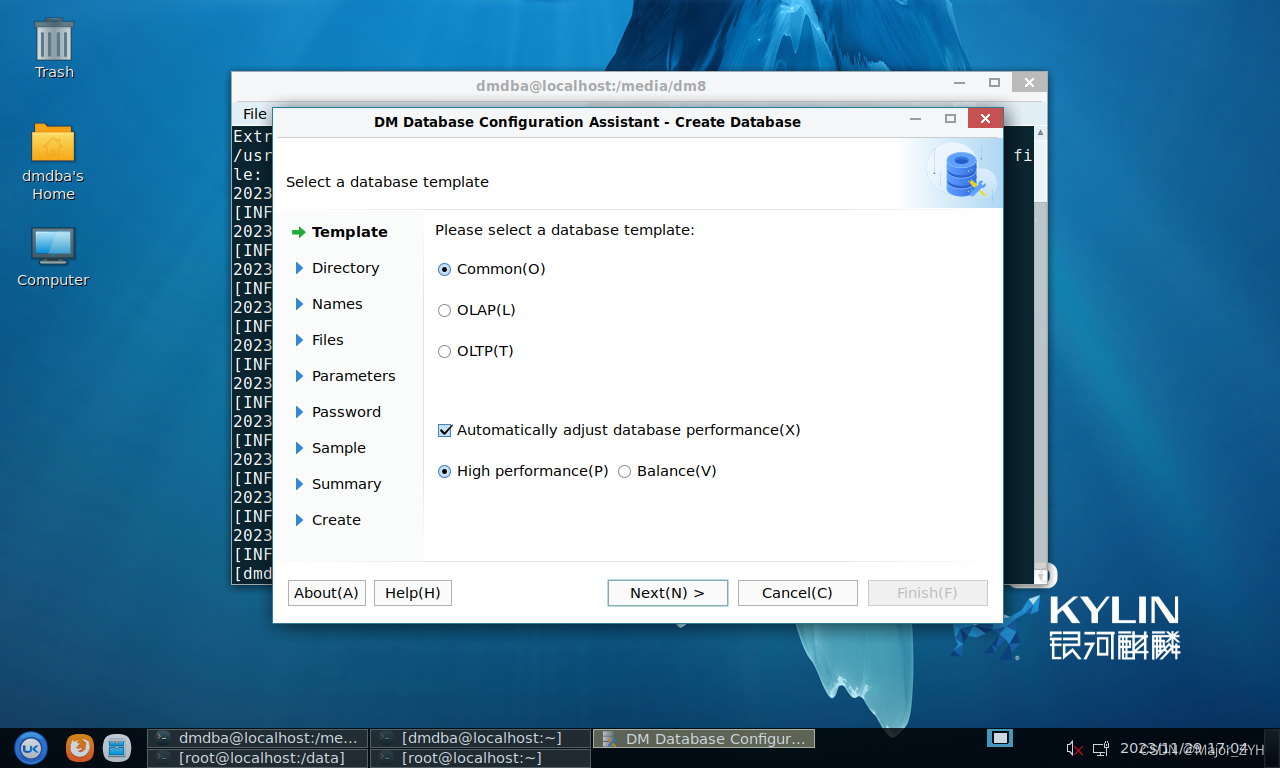
Task: Switch to root@localhost:/data taskbar window
Action: [258, 758]
